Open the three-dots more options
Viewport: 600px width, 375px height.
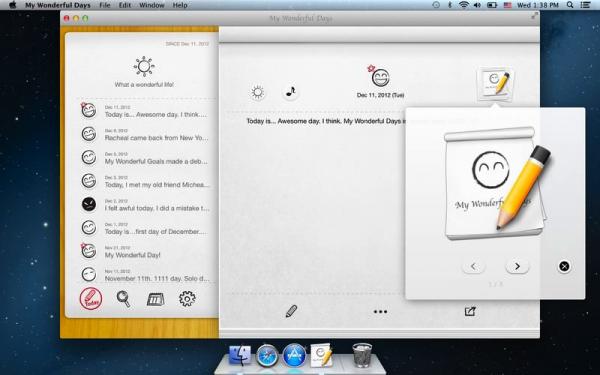coord(380,312)
